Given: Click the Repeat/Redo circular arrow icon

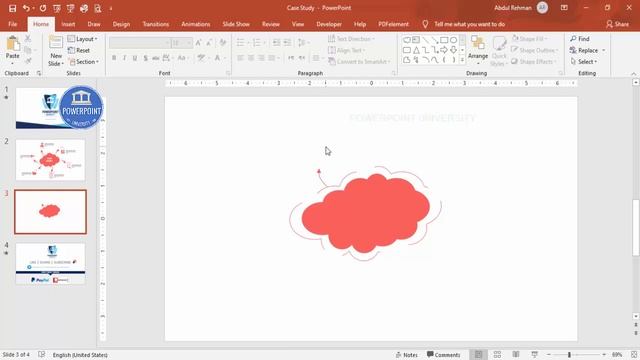Looking at the screenshot, I should pyautogui.click(x=43, y=8).
